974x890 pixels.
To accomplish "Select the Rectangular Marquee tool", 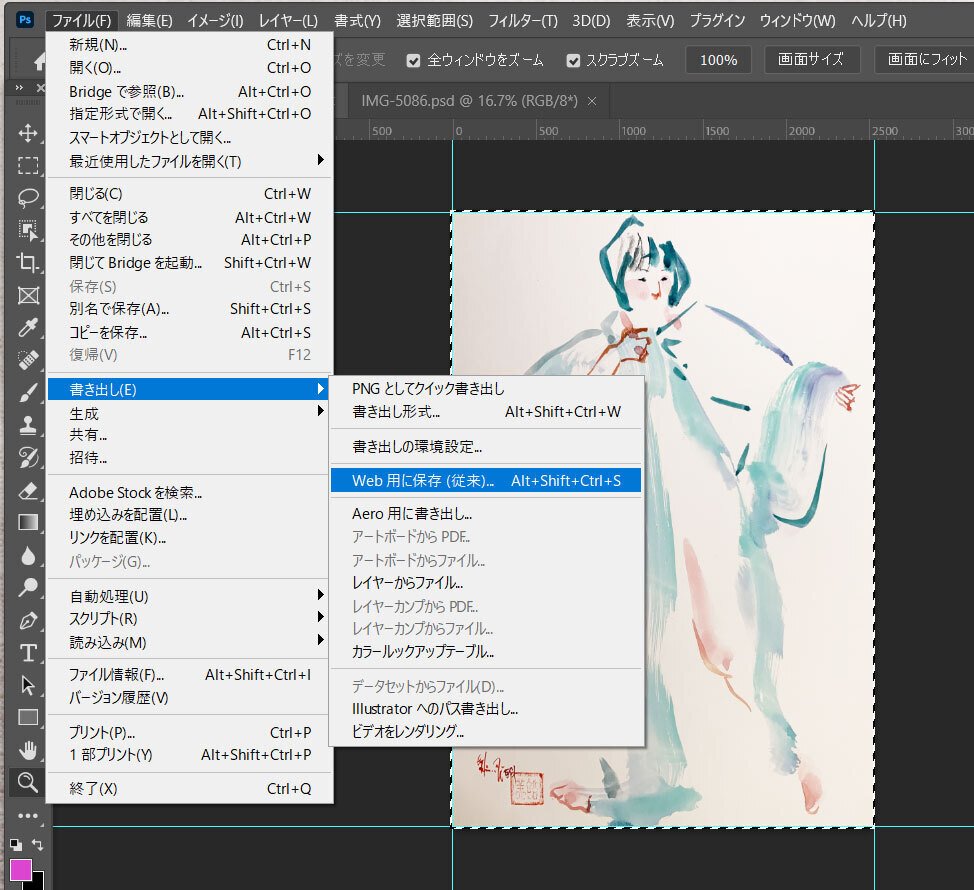I will point(28,165).
